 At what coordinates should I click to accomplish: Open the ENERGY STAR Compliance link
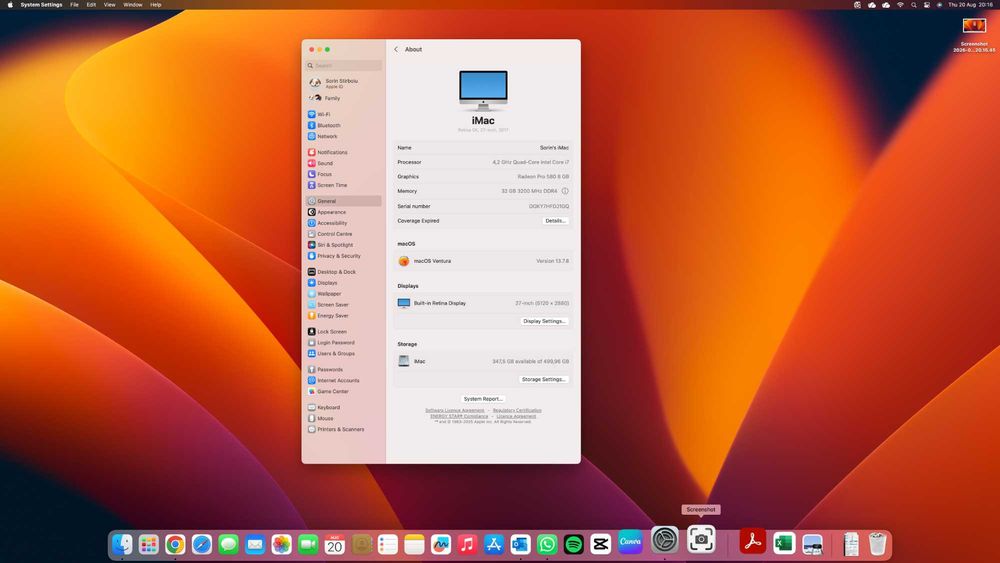coord(459,416)
